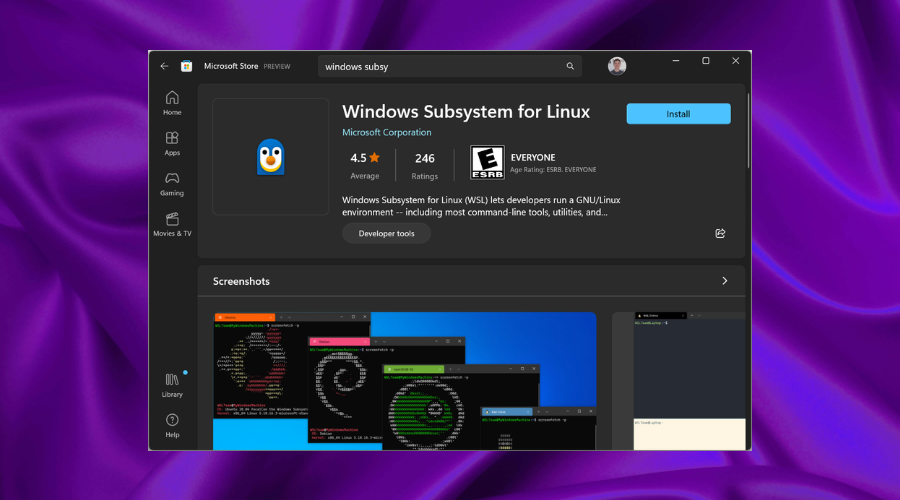Click the Microsoft Store logo icon
The image size is (900, 500).
(x=187, y=66)
